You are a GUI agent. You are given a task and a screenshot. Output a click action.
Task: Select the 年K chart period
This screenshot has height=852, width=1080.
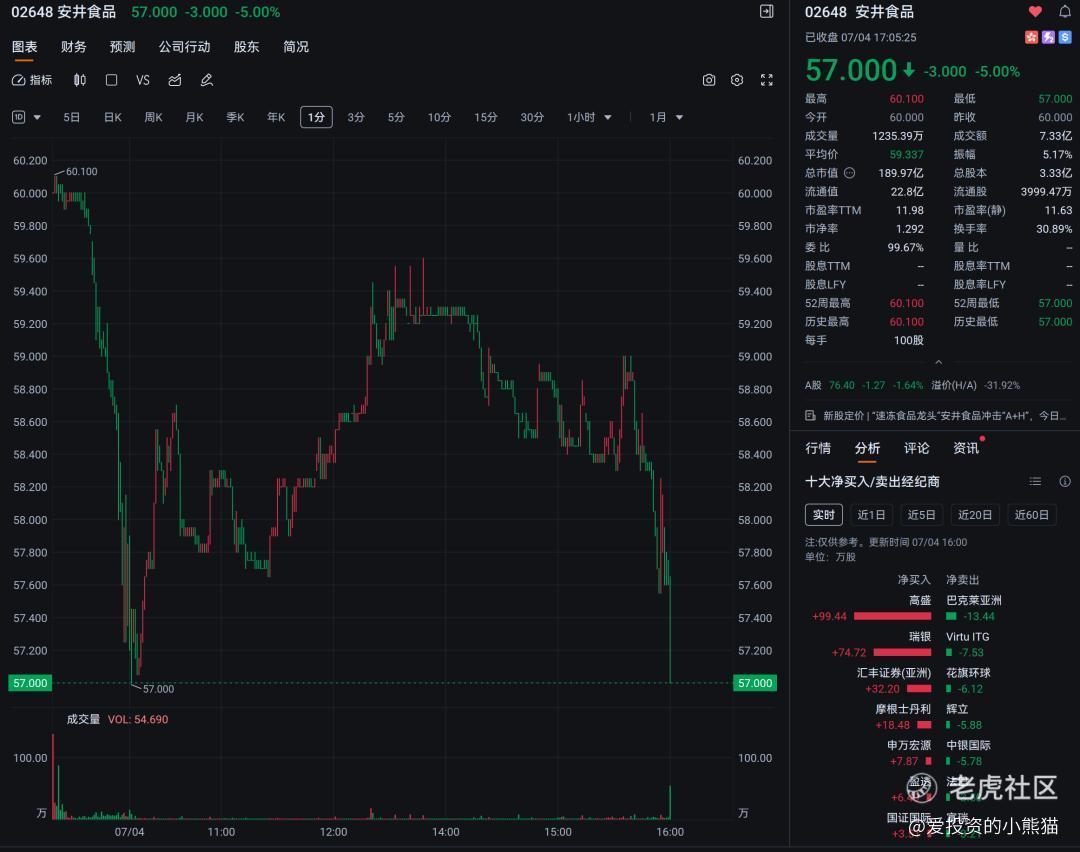[x=276, y=117]
